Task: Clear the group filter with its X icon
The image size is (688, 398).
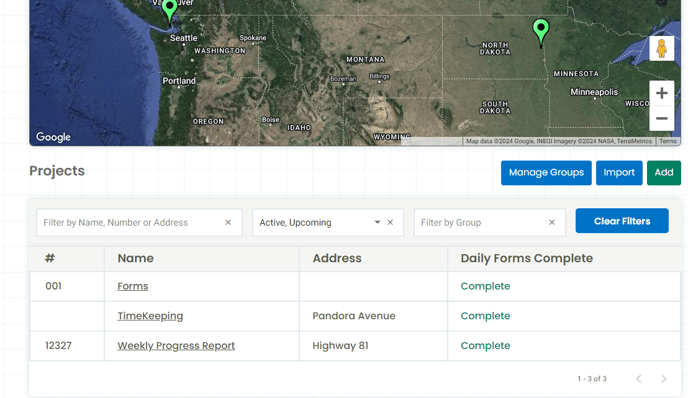Action: point(552,222)
